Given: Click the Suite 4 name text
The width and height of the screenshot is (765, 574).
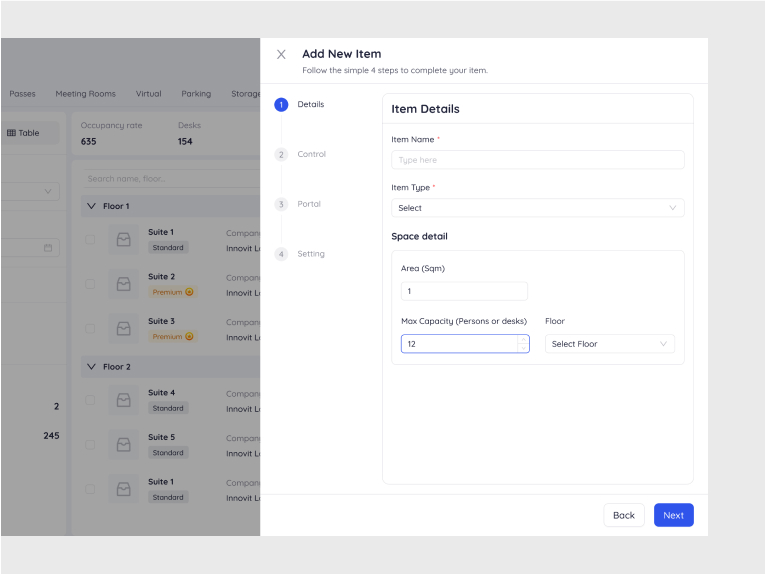Looking at the screenshot, I should tap(161, 393).
